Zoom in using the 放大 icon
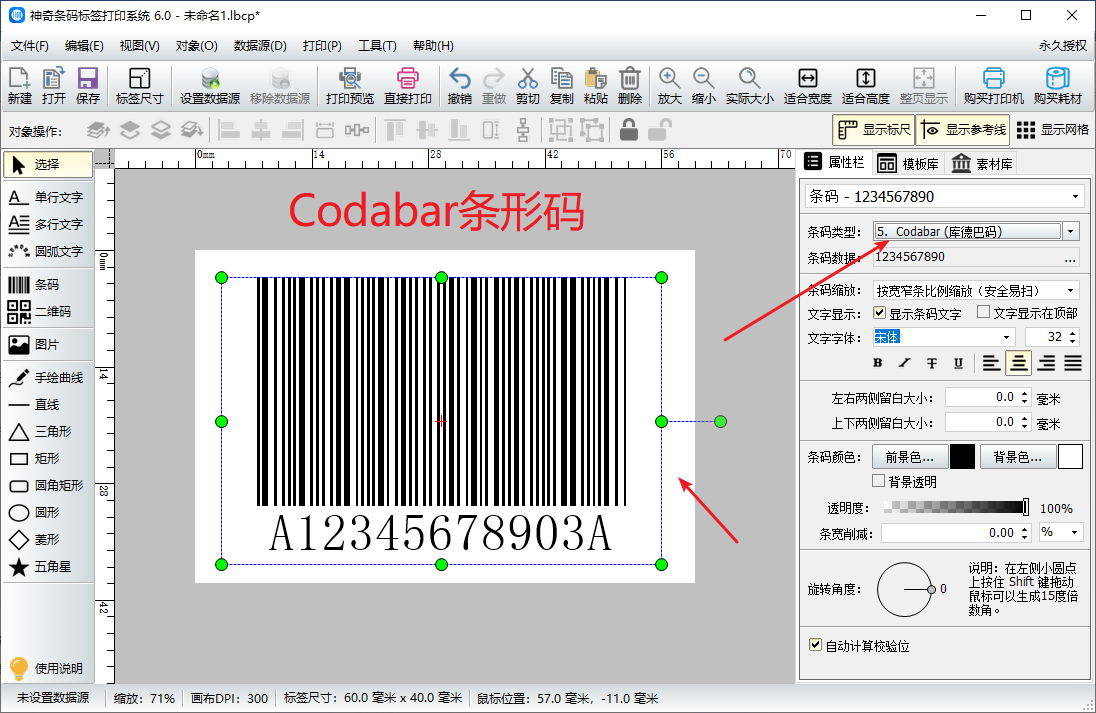The image size is (1096, 713). [669, 86]
